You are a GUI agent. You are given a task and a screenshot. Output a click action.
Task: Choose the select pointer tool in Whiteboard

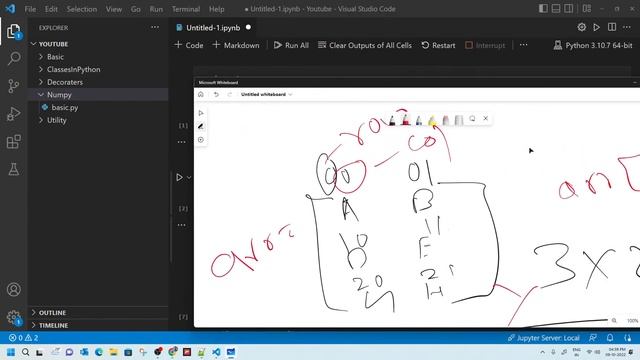[x=201, y=113]
